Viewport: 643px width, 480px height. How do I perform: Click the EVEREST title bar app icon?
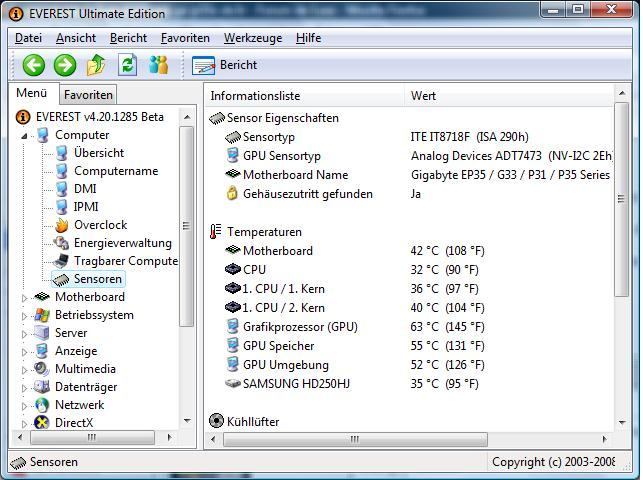tap(16, 14)
